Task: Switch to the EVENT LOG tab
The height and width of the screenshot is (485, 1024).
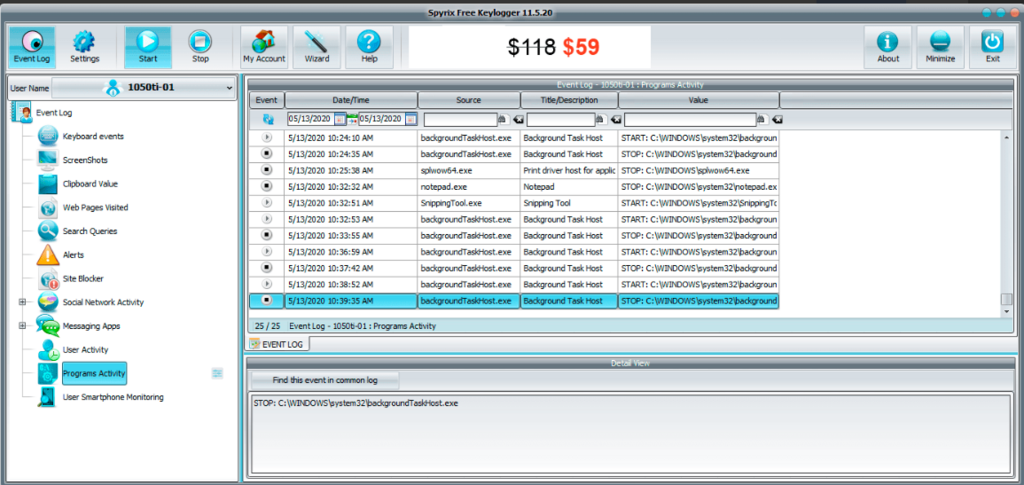Action: [278, 344]
